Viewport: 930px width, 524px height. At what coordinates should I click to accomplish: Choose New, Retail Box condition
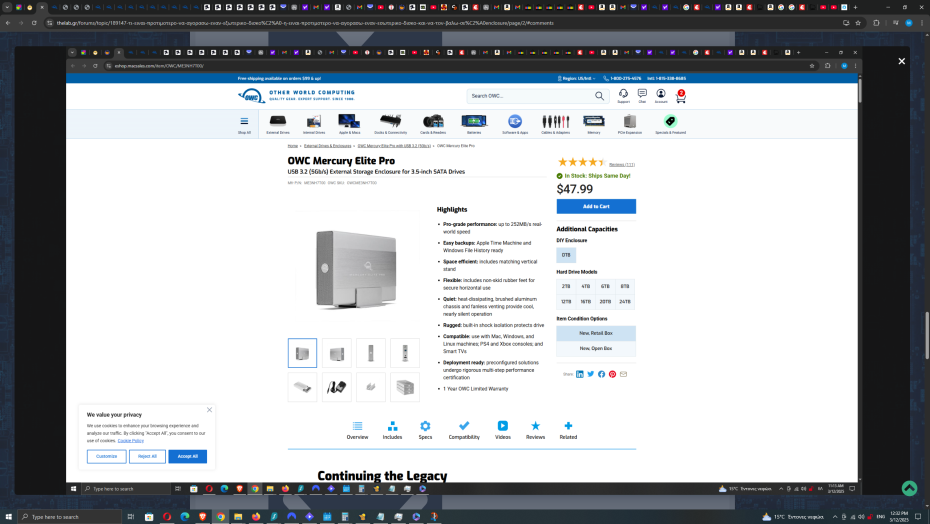coord(596,333)
